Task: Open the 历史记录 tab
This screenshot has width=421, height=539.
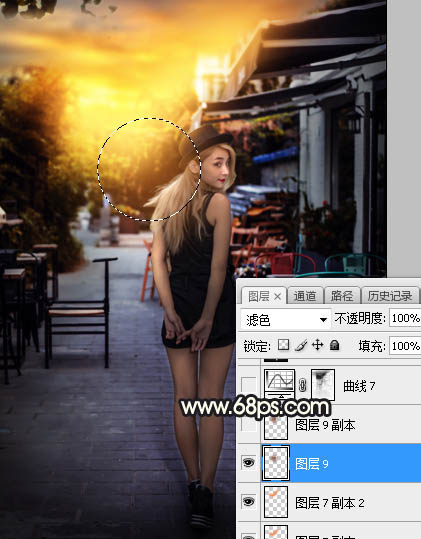Action: 390,296
